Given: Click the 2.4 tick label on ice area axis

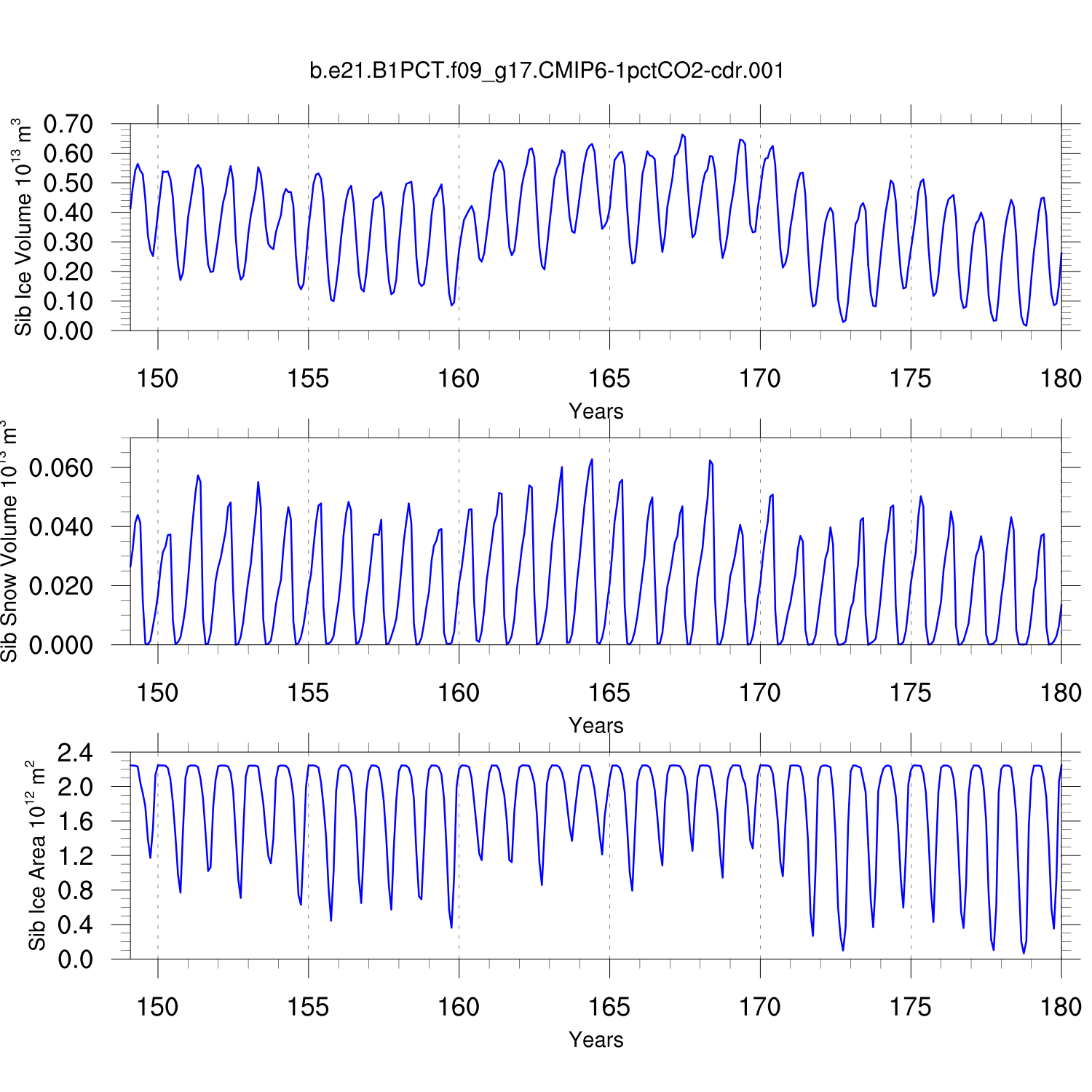Looking at the screenshot, I should (x=76, y=753).
